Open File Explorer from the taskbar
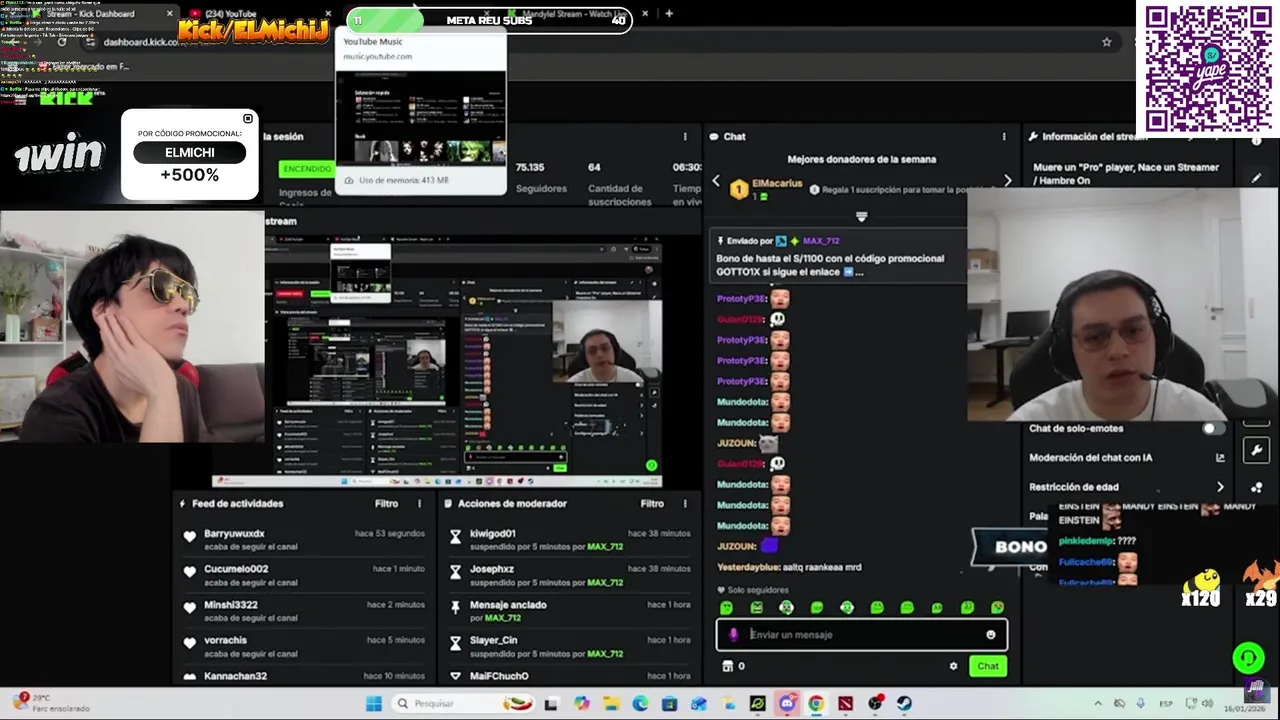Screen dimensions: 1280x720 coord(611,704)
